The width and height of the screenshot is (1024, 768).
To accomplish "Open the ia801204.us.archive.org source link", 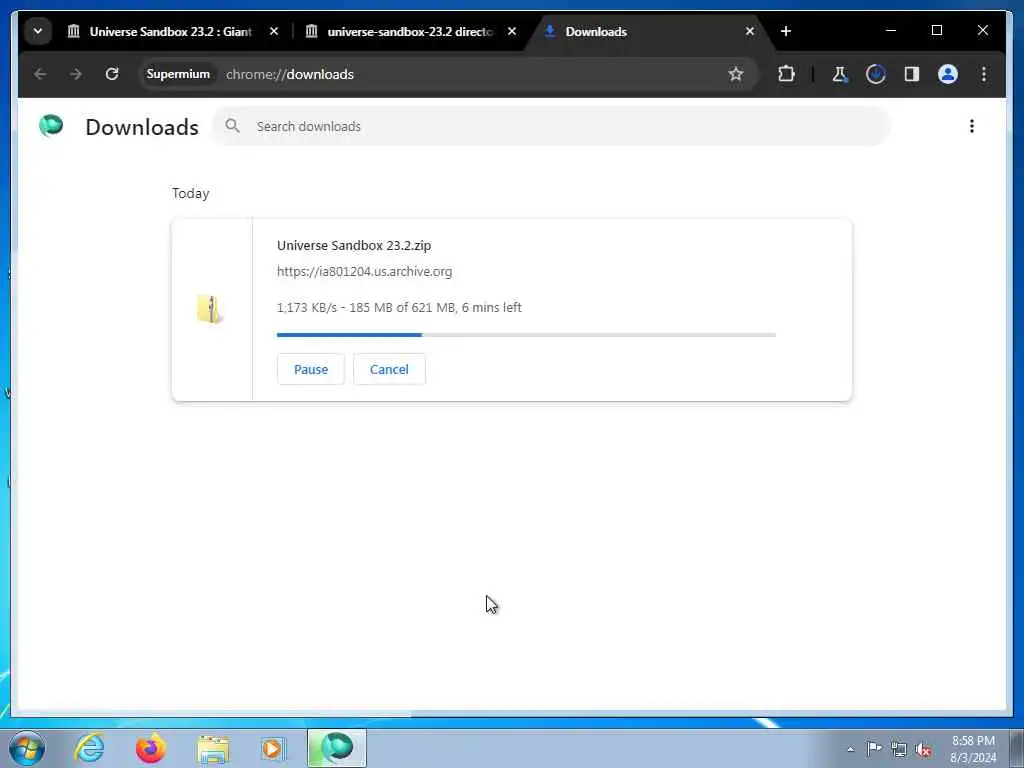I will [x=364, y=272].
